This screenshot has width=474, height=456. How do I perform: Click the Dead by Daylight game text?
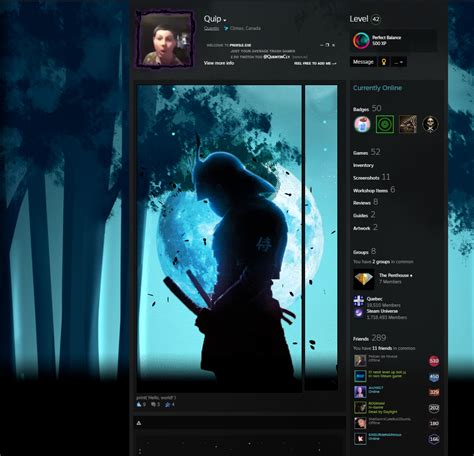(x=383, y=412)
